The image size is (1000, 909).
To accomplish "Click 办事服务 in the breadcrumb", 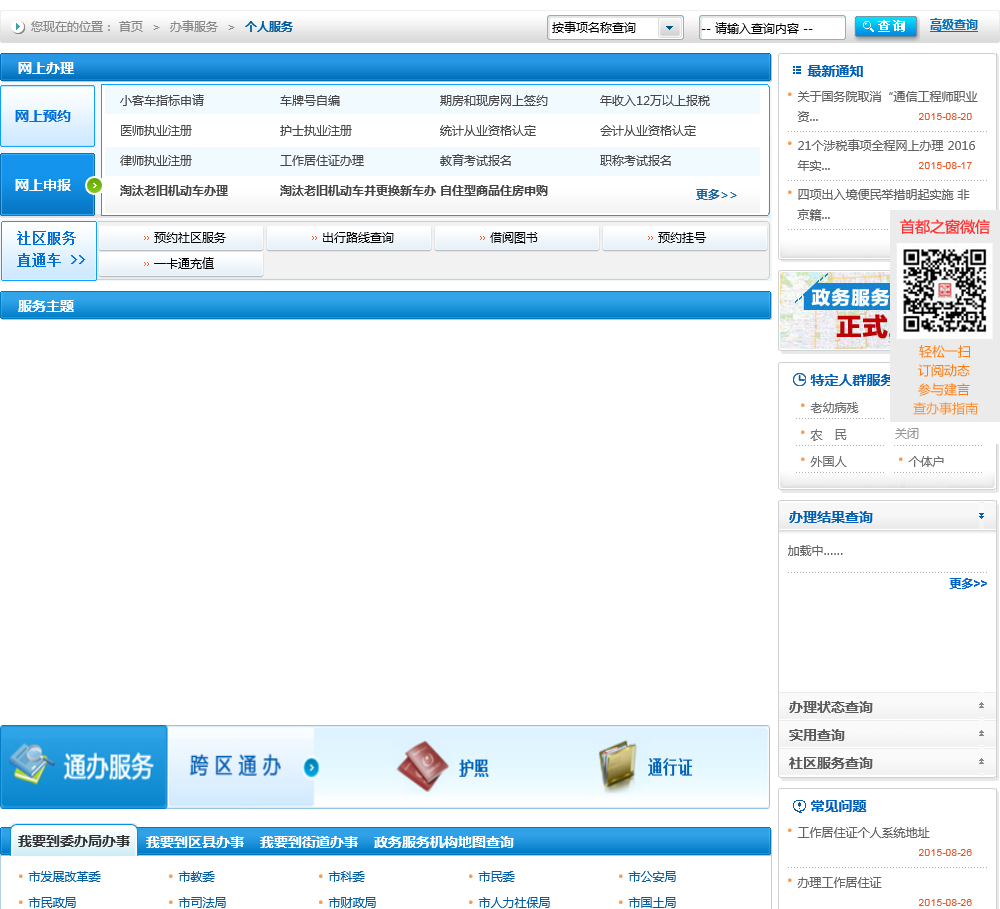I will pos(193,27).
